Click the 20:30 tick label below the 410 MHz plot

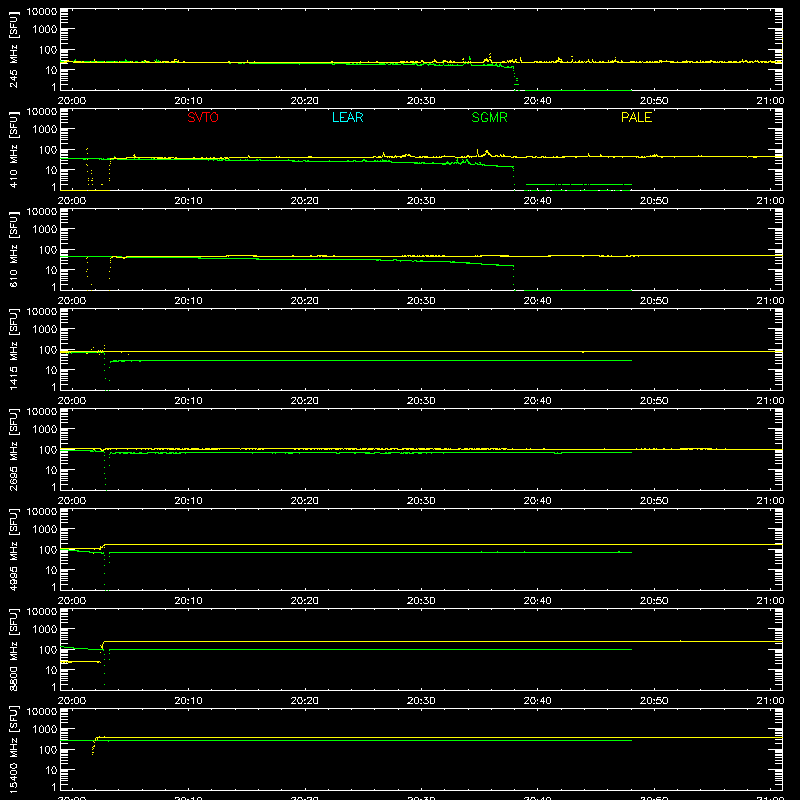tap(421, 201)
